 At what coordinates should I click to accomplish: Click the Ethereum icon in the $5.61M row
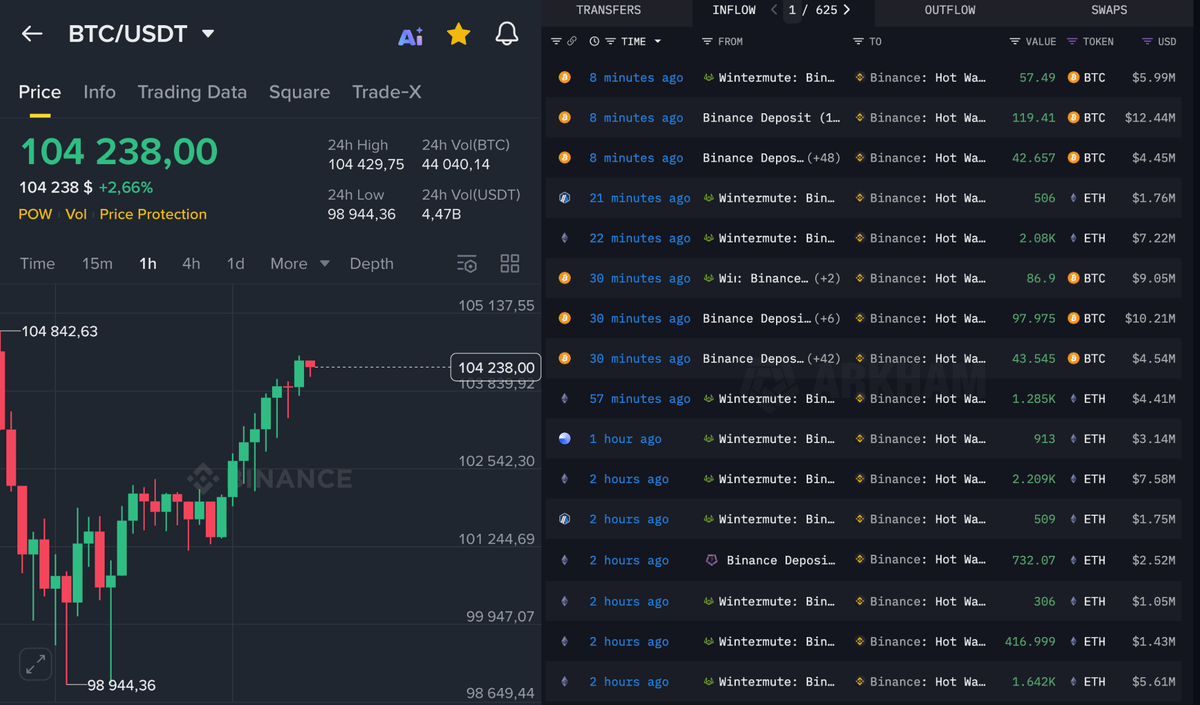tap(565, 682)
